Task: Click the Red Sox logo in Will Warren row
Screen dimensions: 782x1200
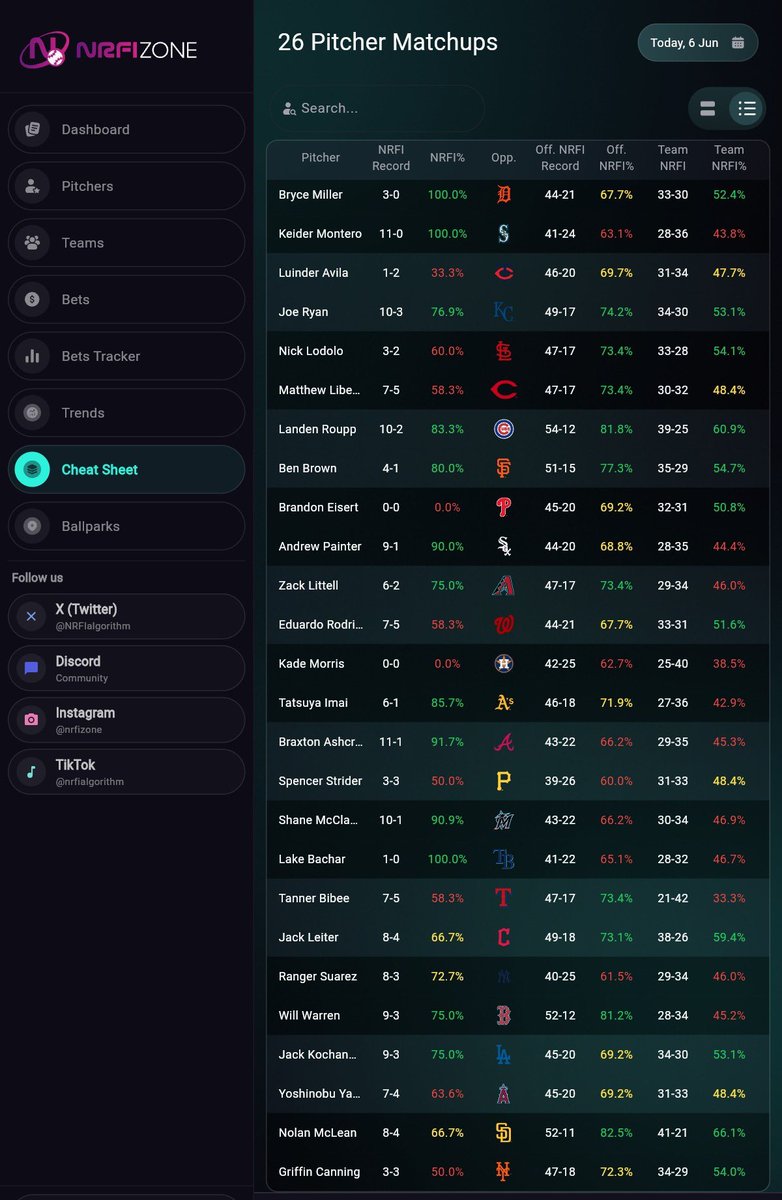Action: pyautogui.click(x=503, y=1015)
